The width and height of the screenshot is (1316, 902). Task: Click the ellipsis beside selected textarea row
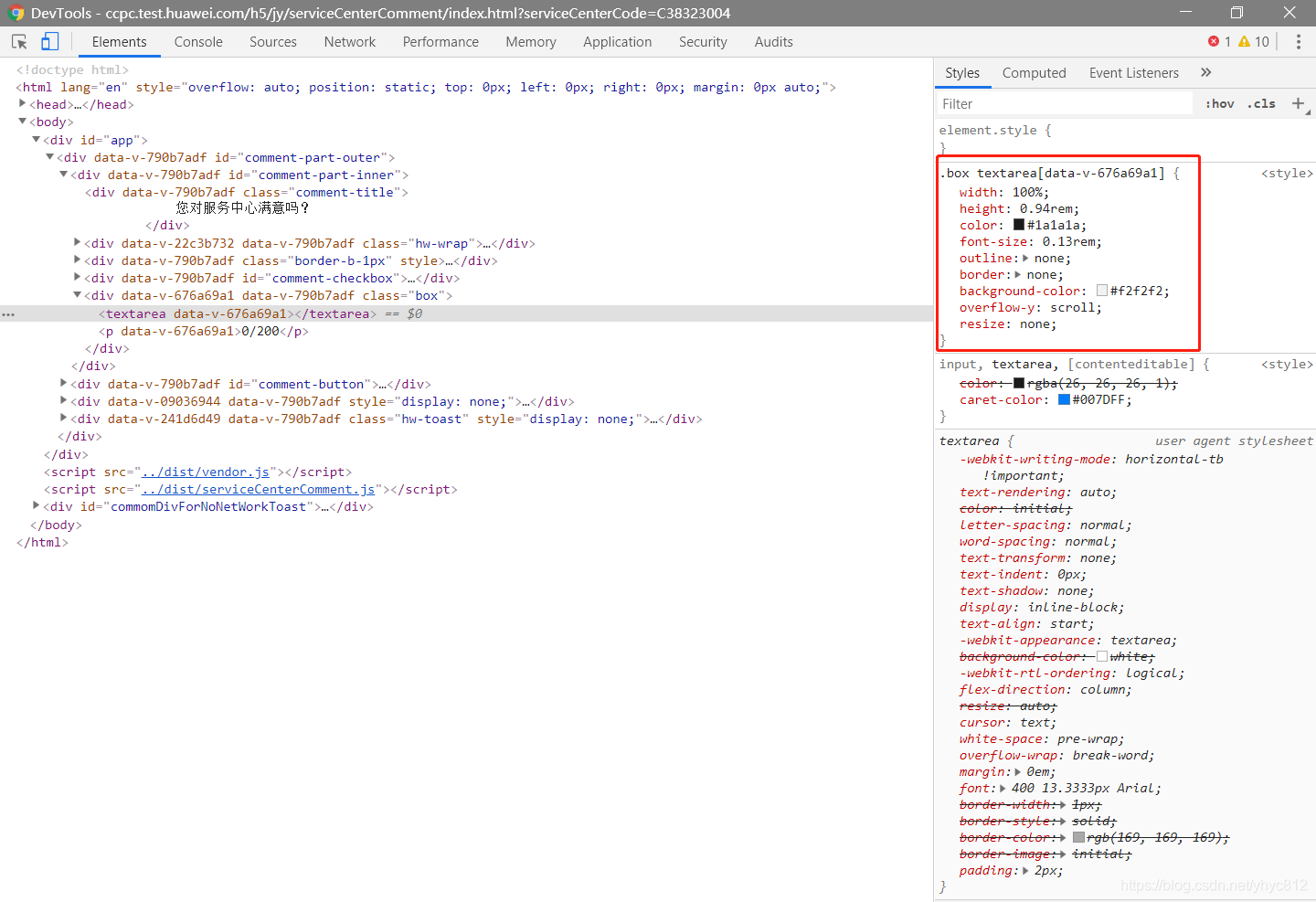coord(8,313)
